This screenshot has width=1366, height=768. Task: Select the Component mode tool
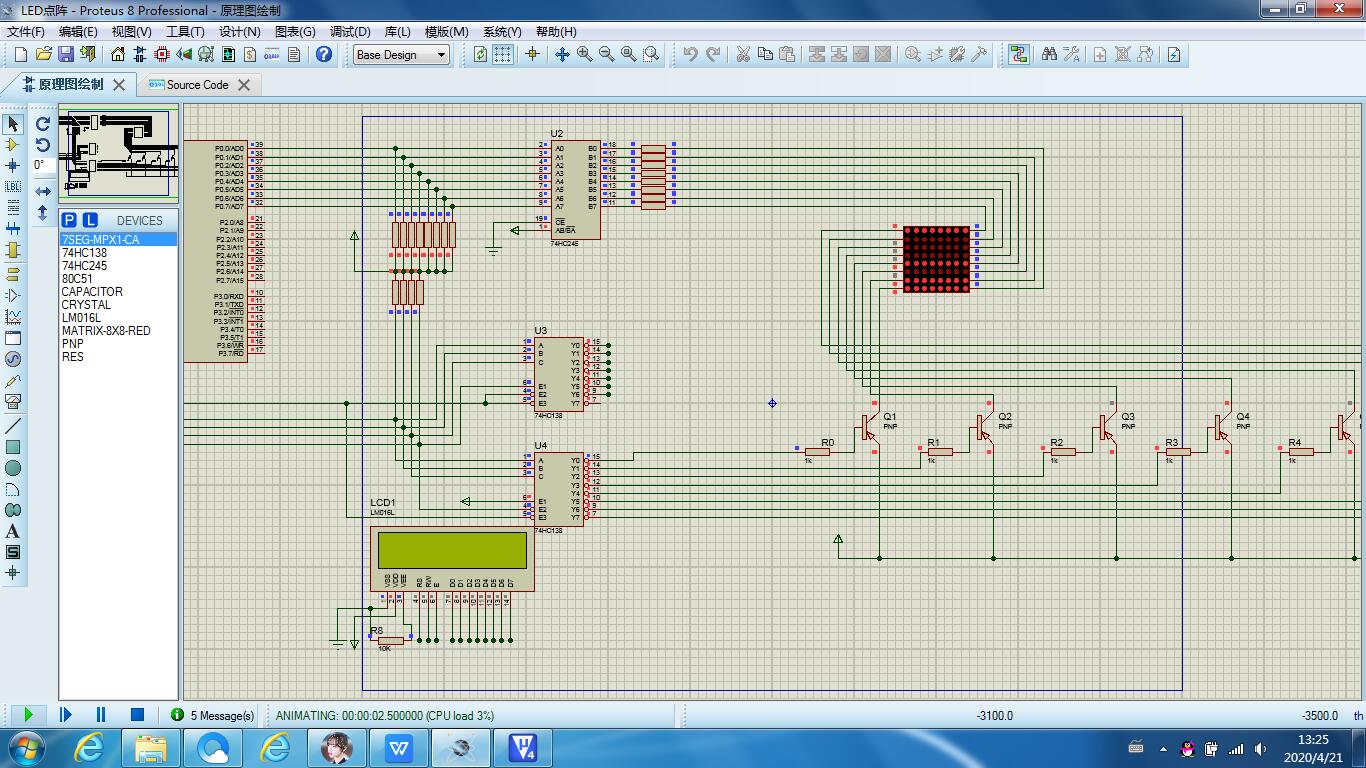13,145
